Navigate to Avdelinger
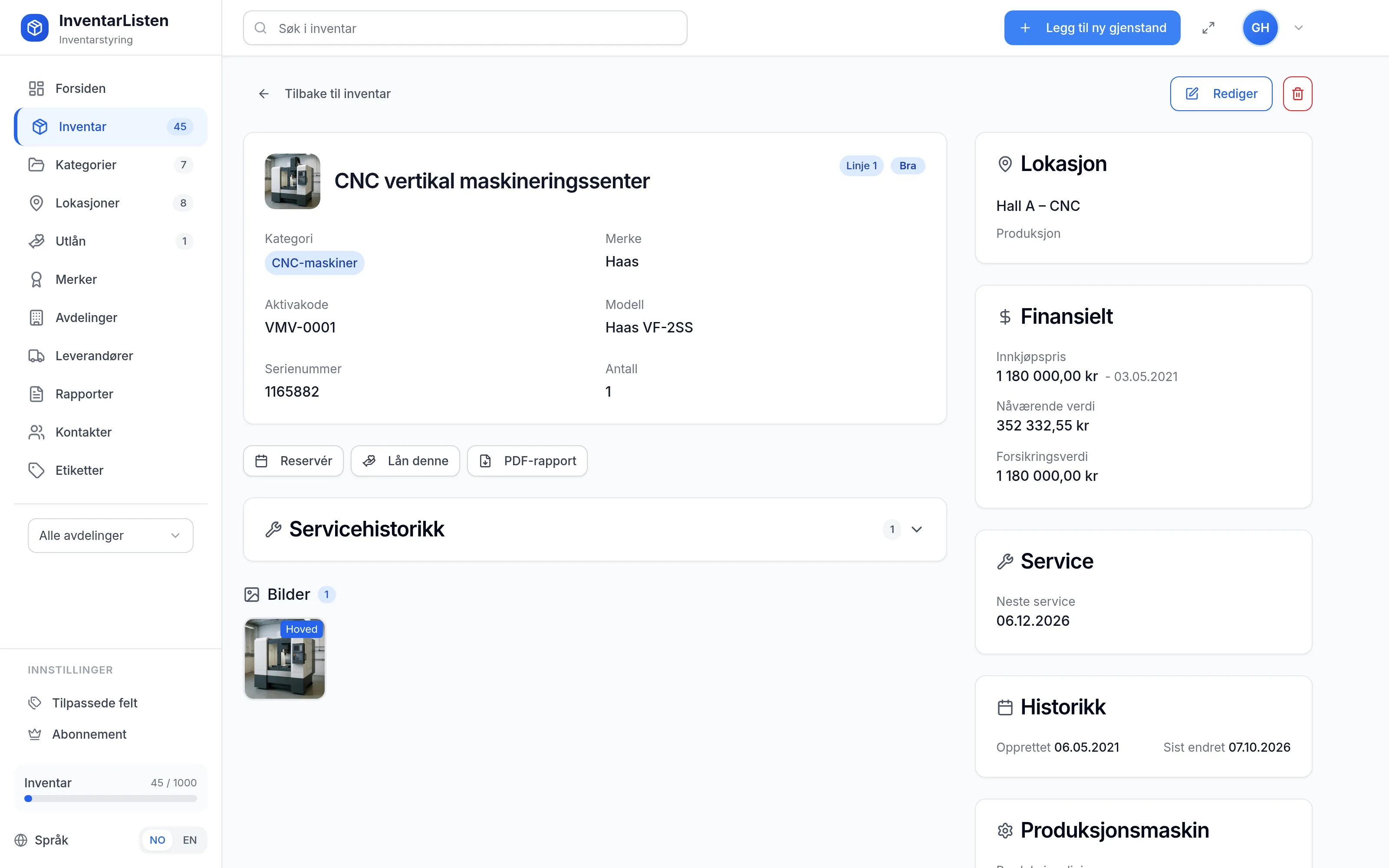 point(110,317)
